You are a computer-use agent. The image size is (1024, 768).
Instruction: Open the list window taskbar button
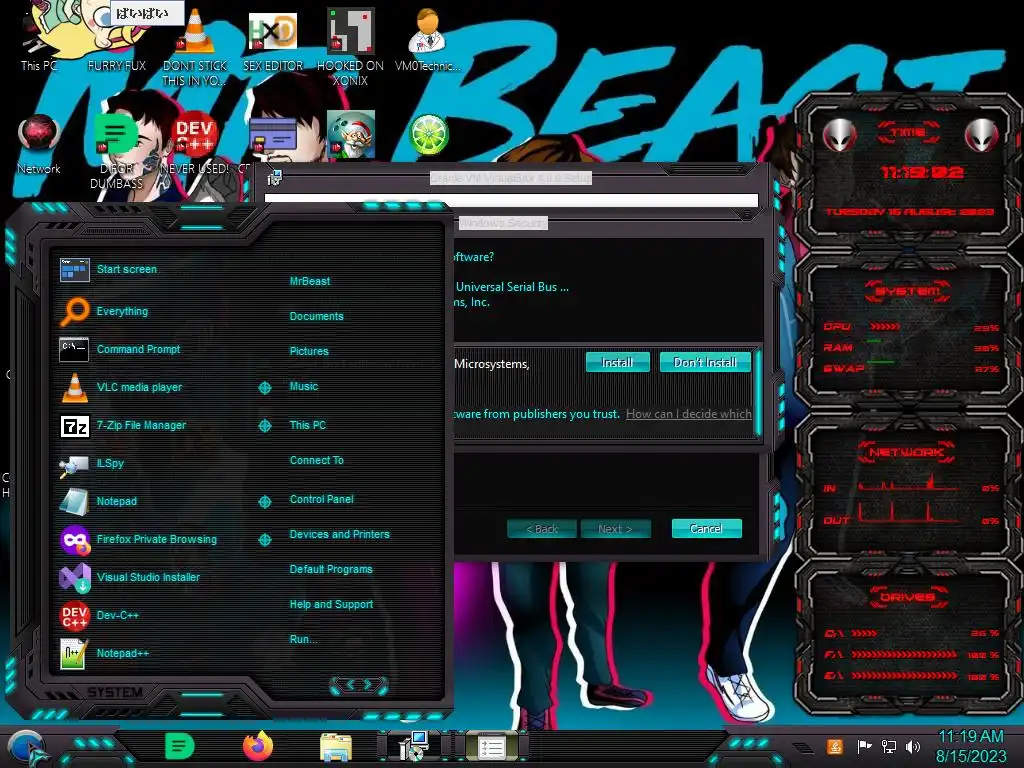(491, 747)
